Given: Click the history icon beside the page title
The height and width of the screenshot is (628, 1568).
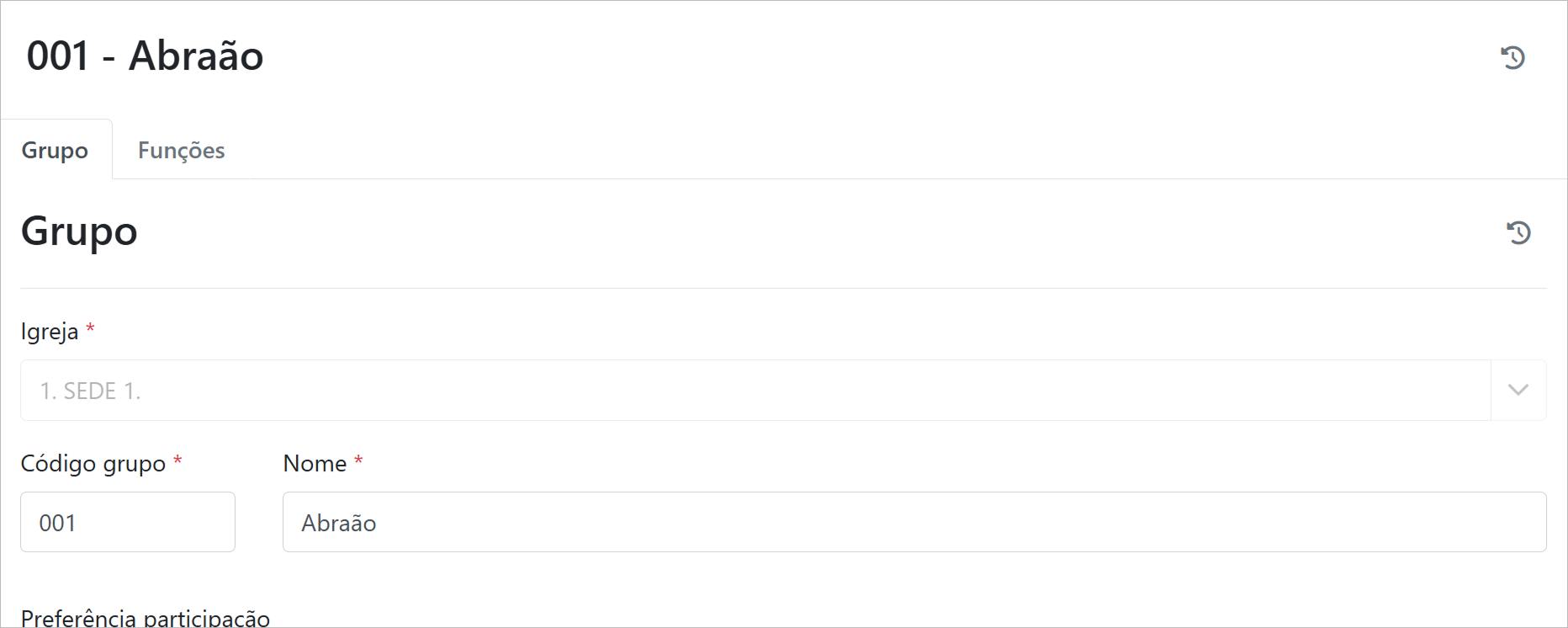Looking at the screenshot, I should tap(1512, 57).
